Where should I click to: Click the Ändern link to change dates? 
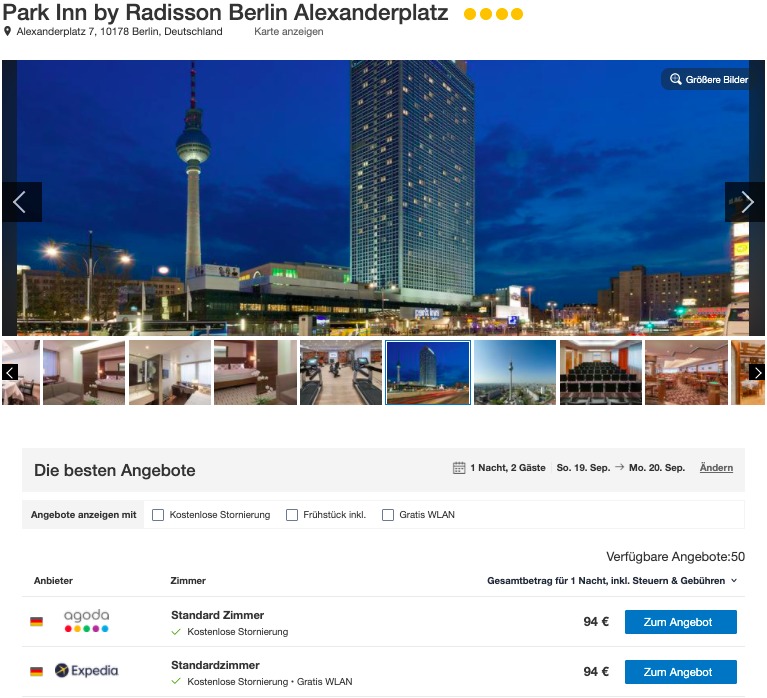pyautogui.click(x=716, y=468)
